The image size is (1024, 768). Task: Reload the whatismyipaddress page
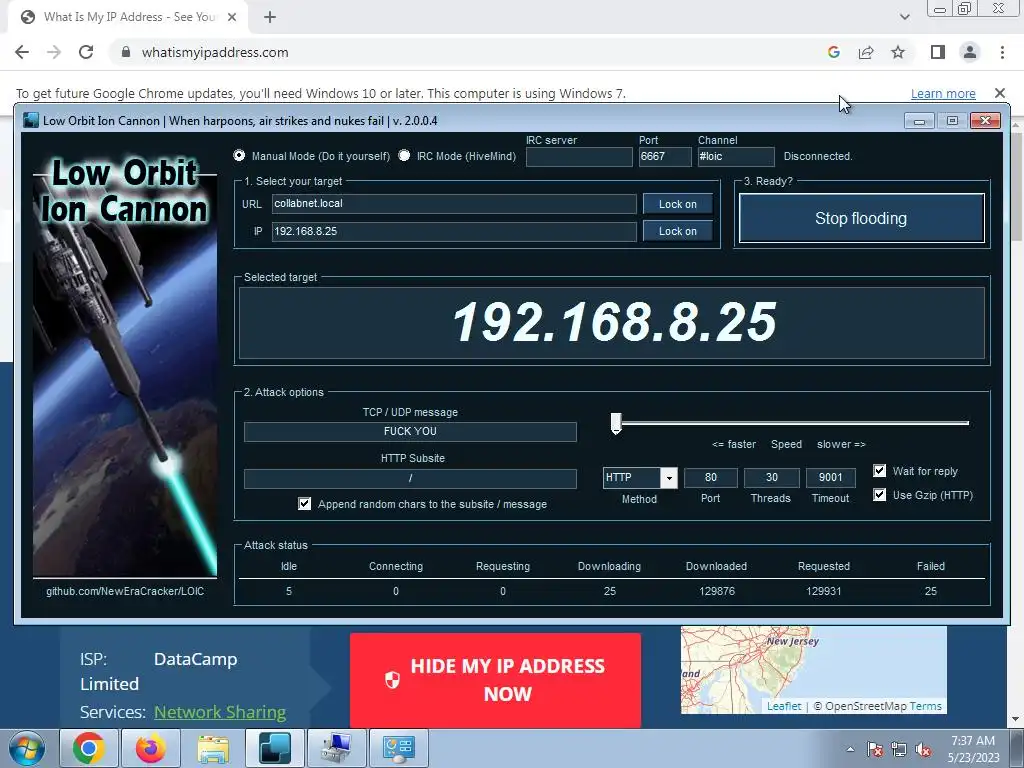(86, 52)
